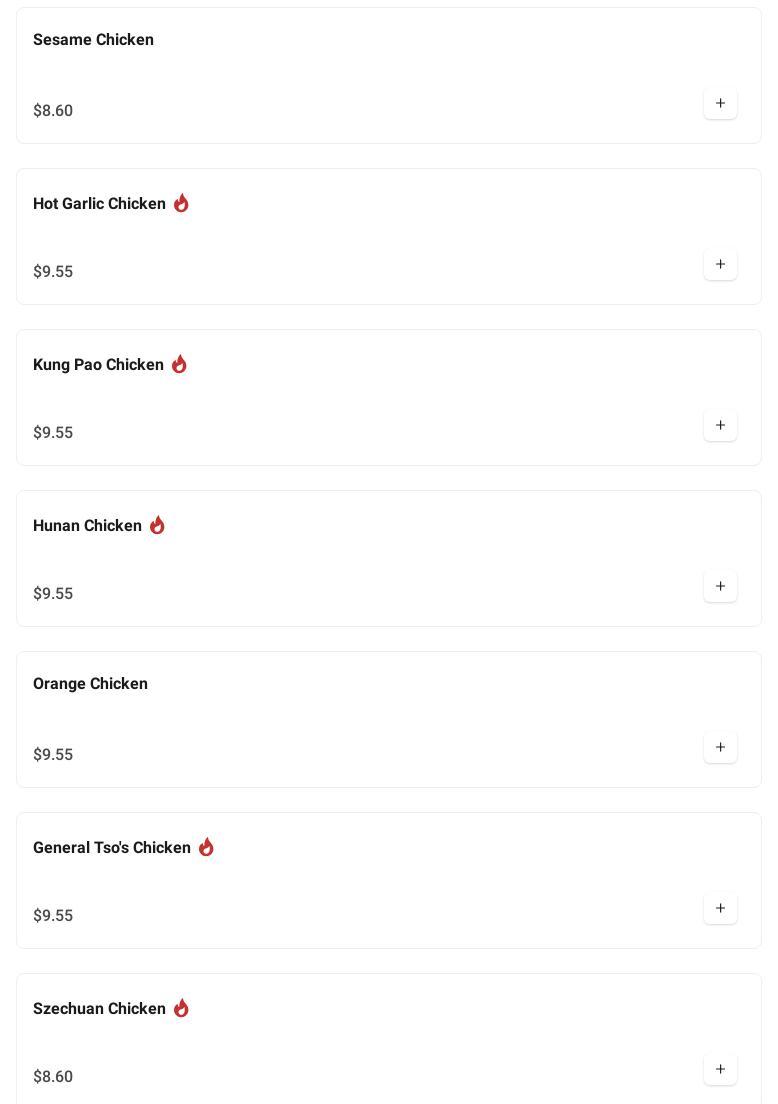Add Szechuan Chicken with the plus button
778x1104 pixels.
[x=720, y=1070]
